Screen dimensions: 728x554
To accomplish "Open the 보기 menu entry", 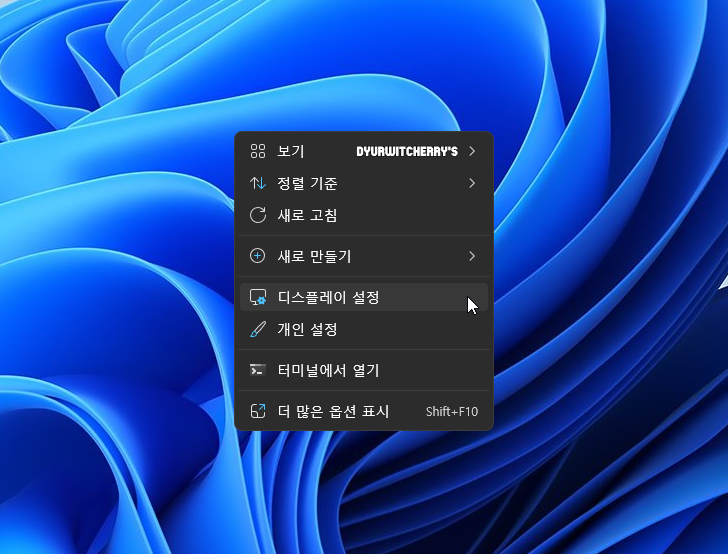I will click(x=364, y=151).
